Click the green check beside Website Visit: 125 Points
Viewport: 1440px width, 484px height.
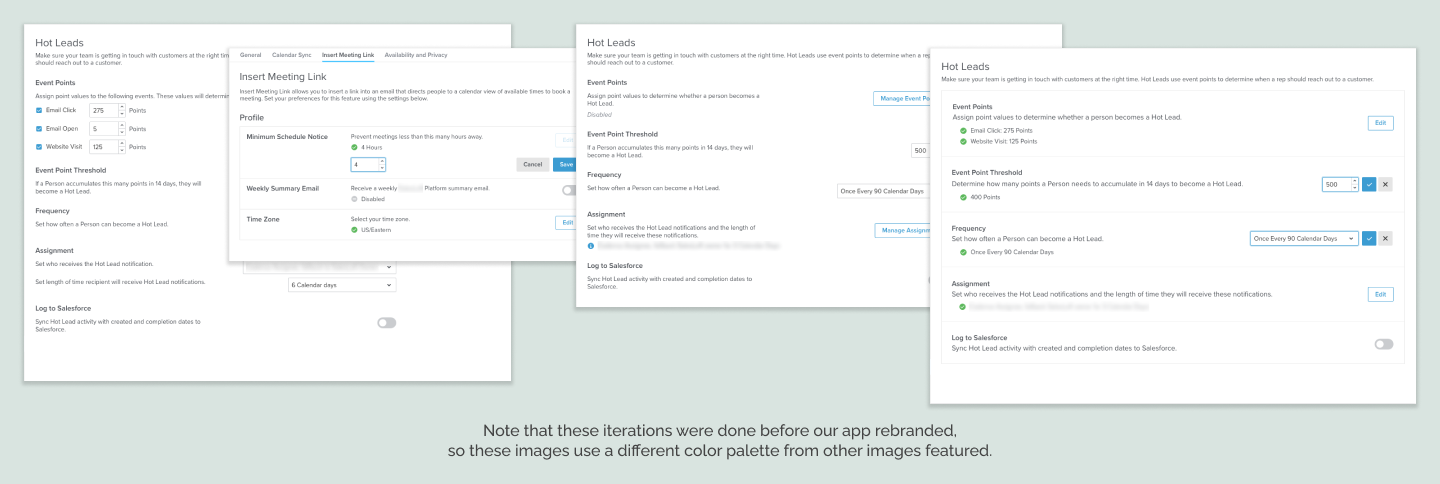click(963, 141)
